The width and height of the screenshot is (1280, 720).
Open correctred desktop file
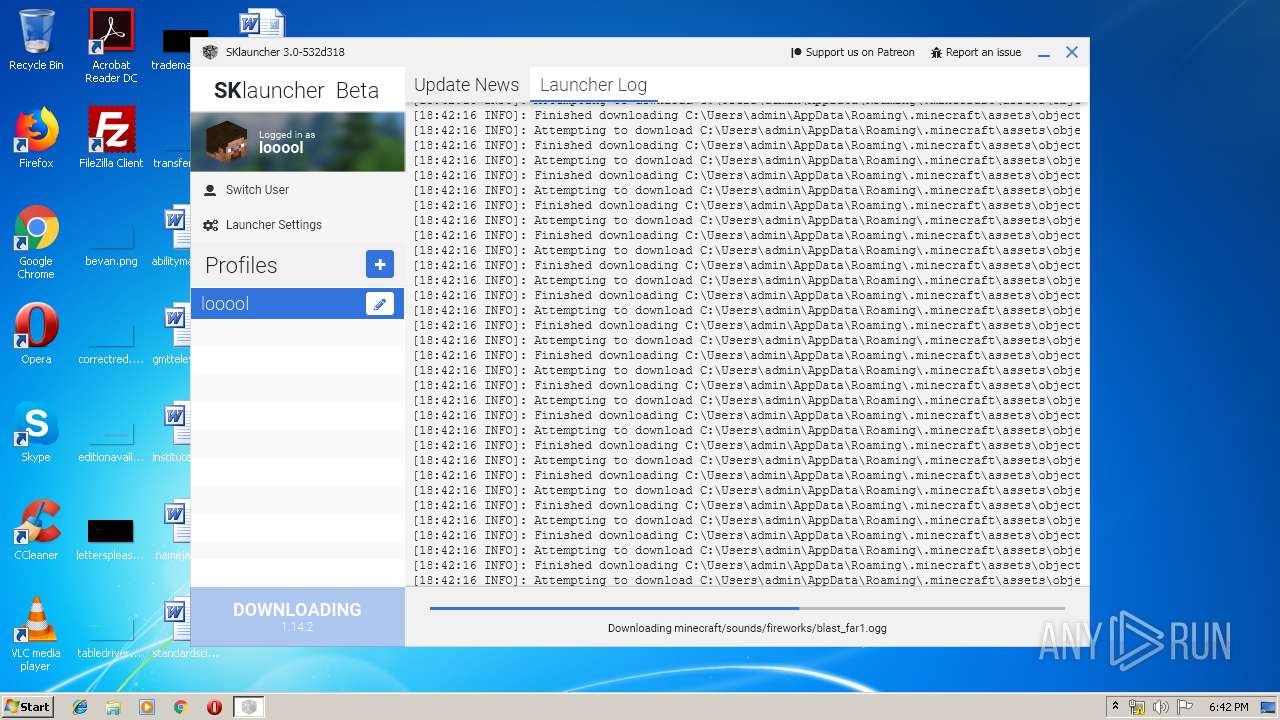[111, 340]
